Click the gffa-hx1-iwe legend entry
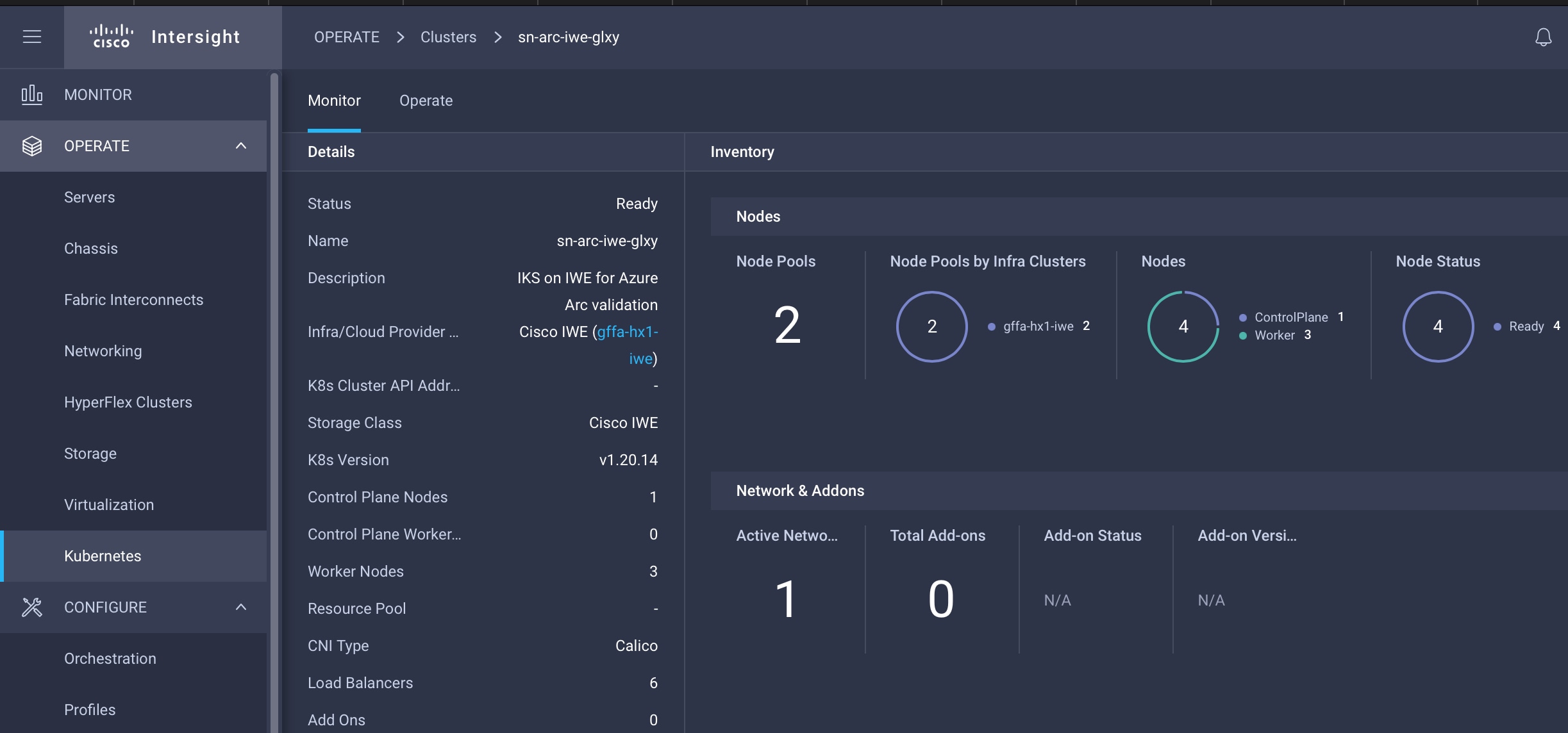The width and height of the screenshot is (1568, 733). 1038,326
